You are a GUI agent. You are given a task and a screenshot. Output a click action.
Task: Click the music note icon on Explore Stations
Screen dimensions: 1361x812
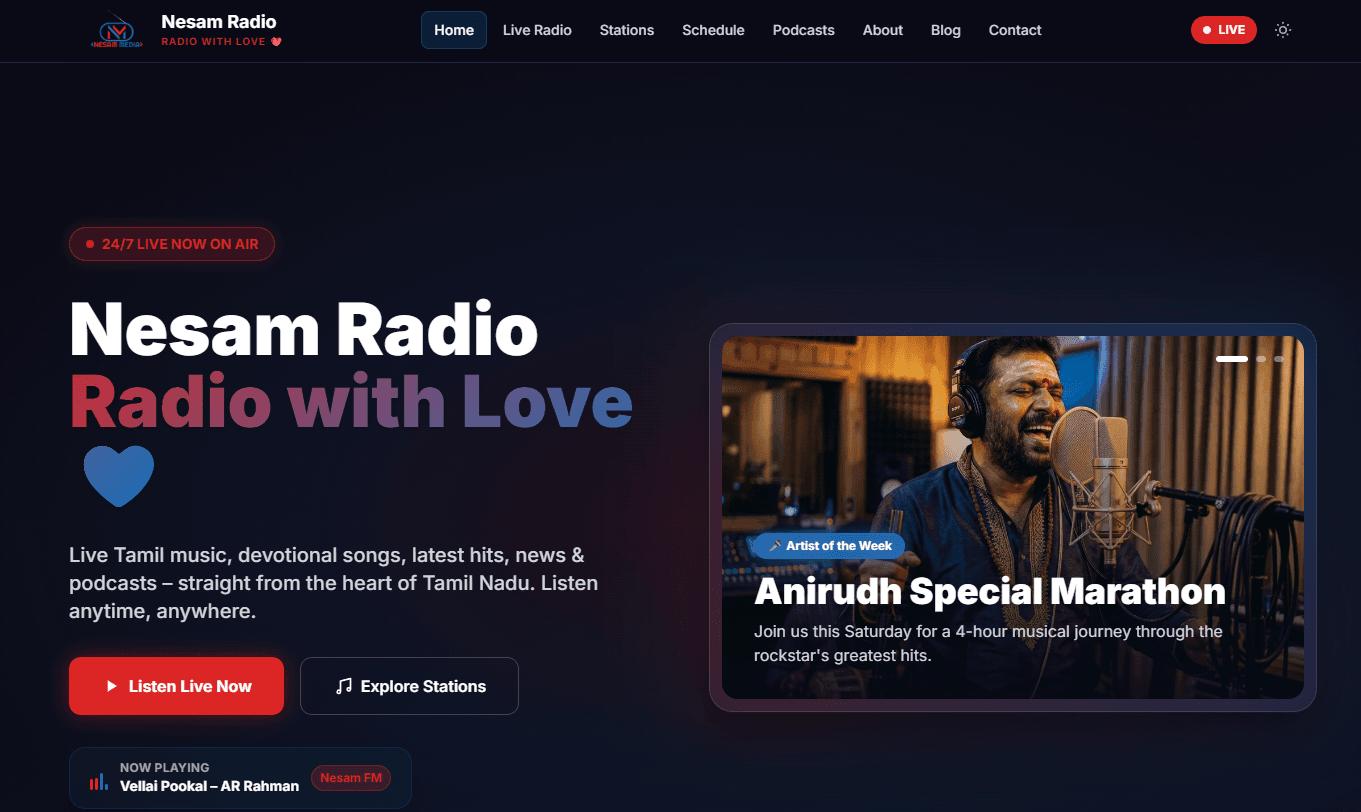point(345,686)
